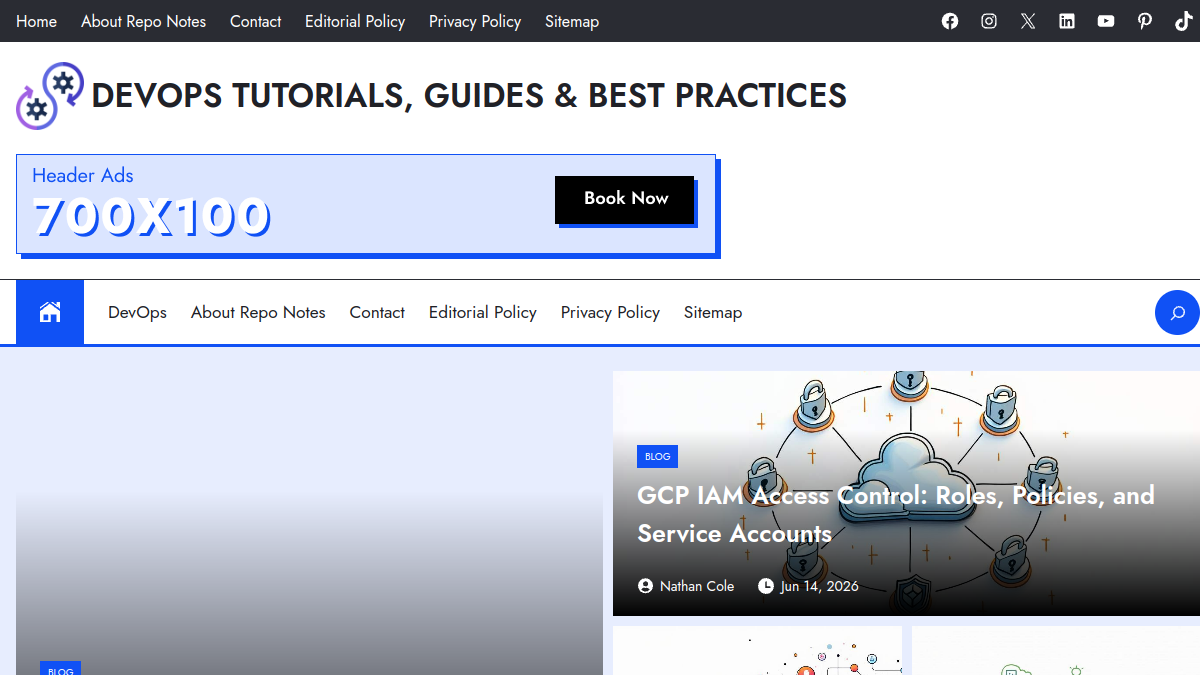Open the LinkedIn social icon
The height and width of the screenshot is (675, 1200).
[x=1067, y=21]
